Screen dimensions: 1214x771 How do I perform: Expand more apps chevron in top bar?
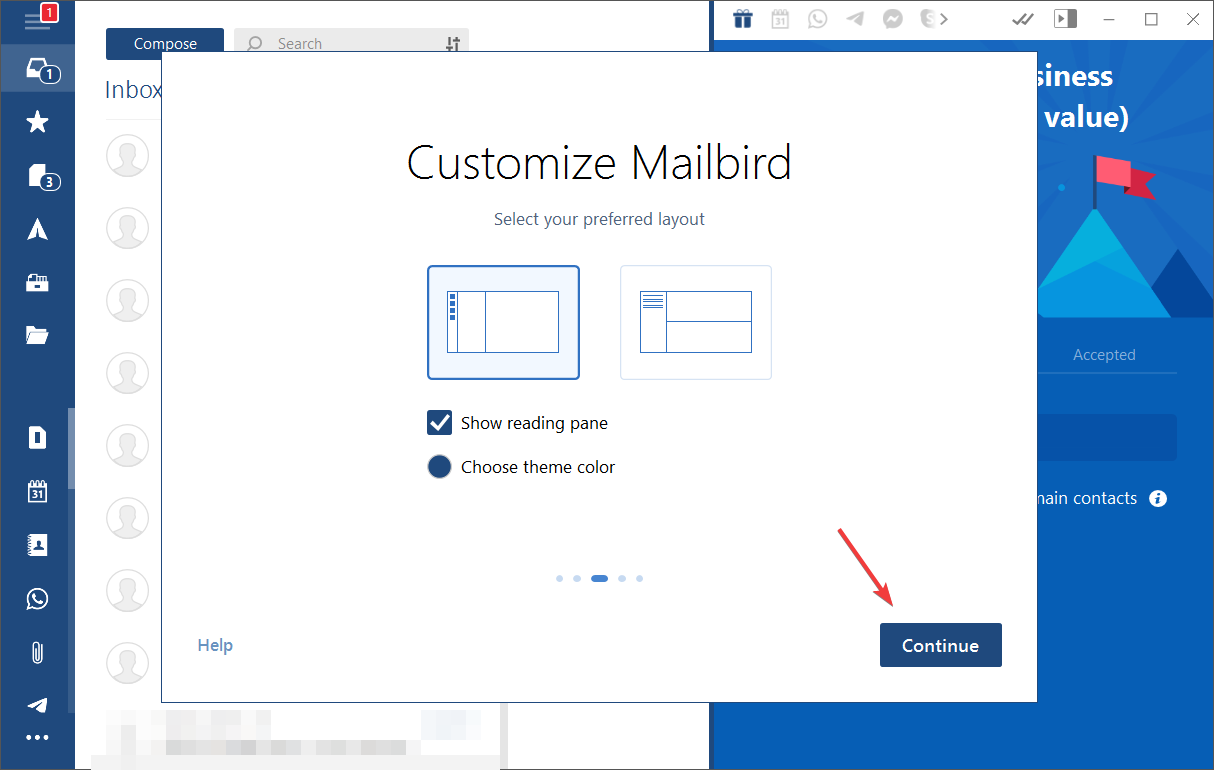click(x=944, y=18)
